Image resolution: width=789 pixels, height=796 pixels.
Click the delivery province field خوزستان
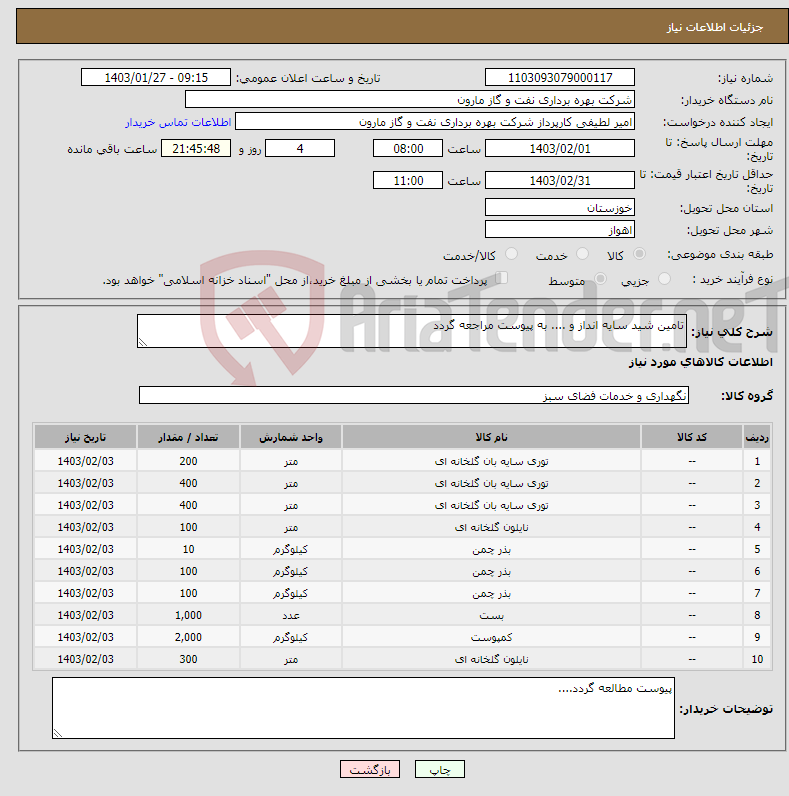click(560, 207)
